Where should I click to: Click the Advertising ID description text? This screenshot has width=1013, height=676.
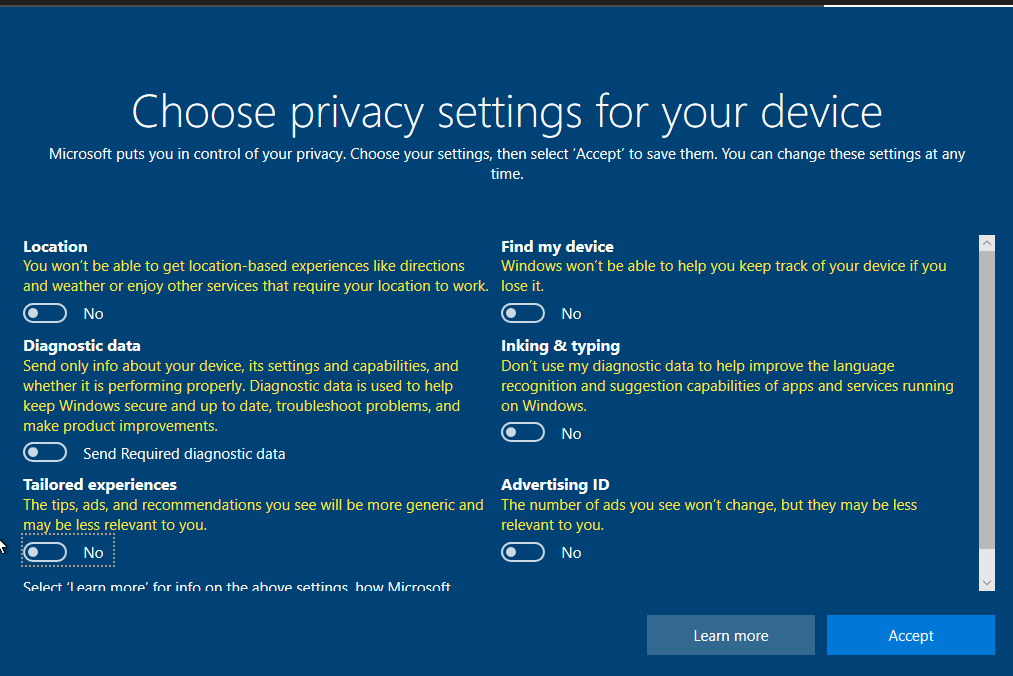709,514
